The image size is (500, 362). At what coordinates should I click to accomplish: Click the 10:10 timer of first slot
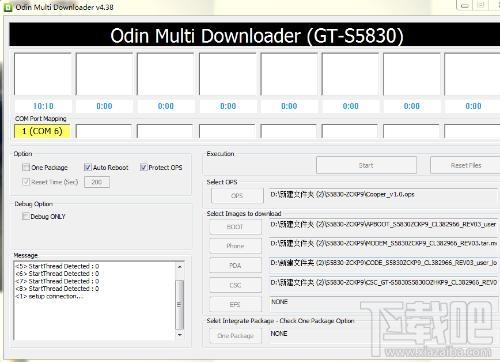(43, 106)
